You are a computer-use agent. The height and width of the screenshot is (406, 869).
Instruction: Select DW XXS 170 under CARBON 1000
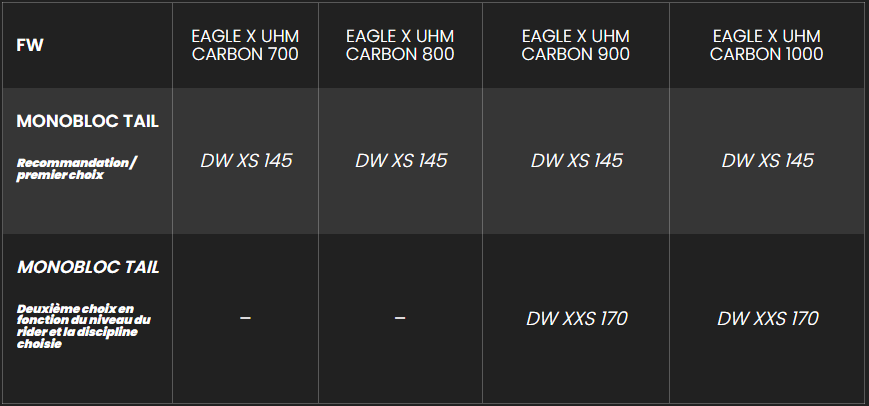click(x=767, y=319)
